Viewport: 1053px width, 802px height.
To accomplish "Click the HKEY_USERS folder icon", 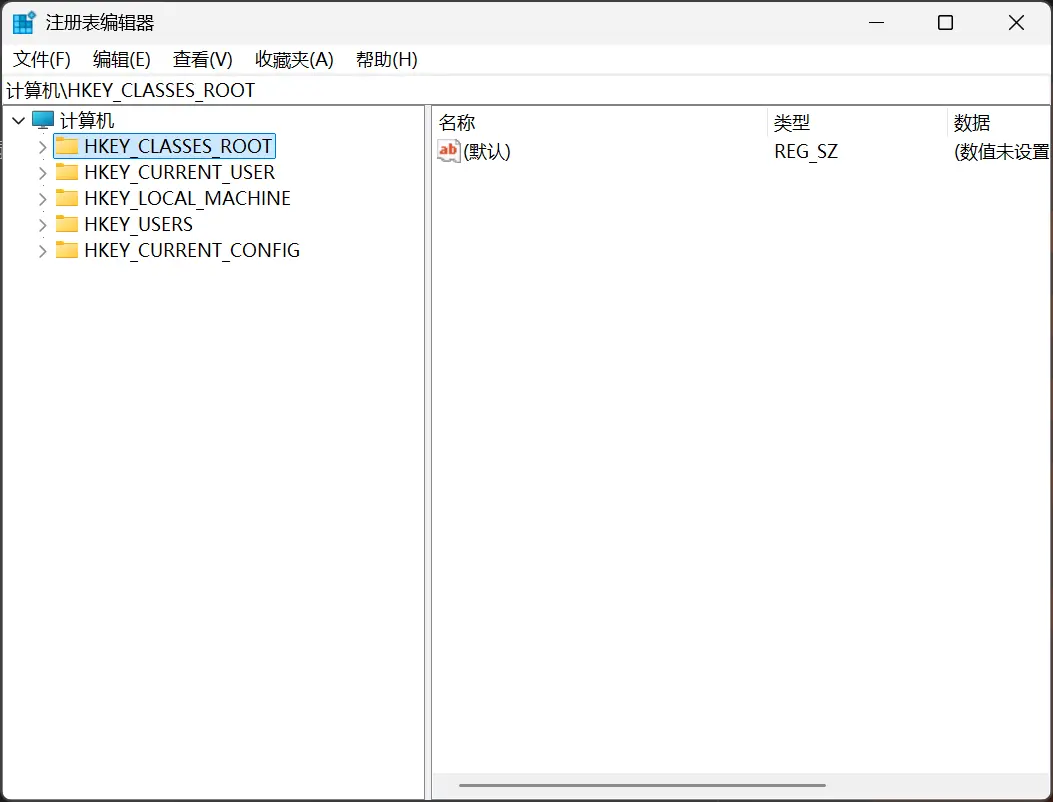I will [66, 223].
